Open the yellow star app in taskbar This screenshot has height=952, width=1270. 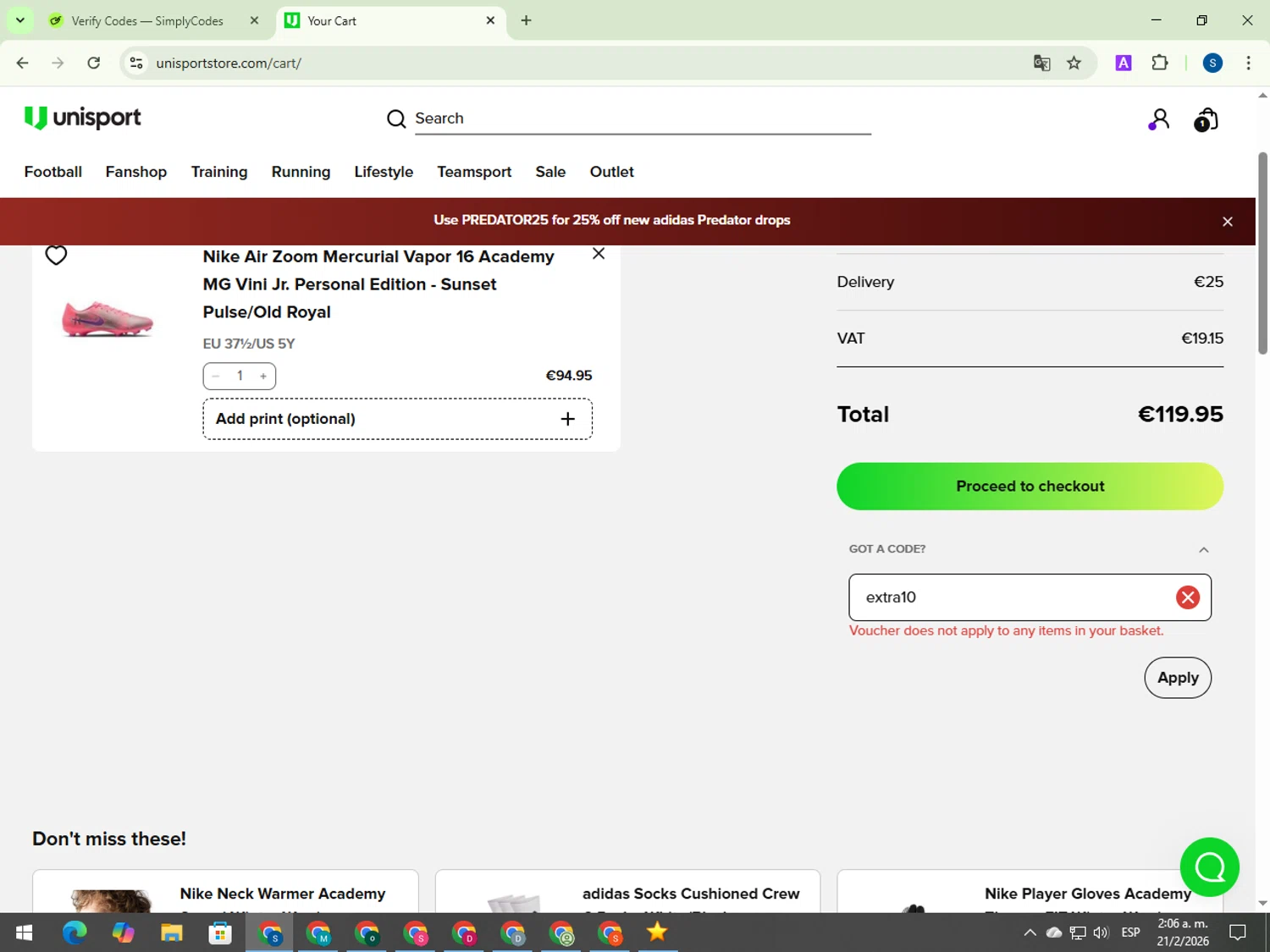tap(657, 933)
